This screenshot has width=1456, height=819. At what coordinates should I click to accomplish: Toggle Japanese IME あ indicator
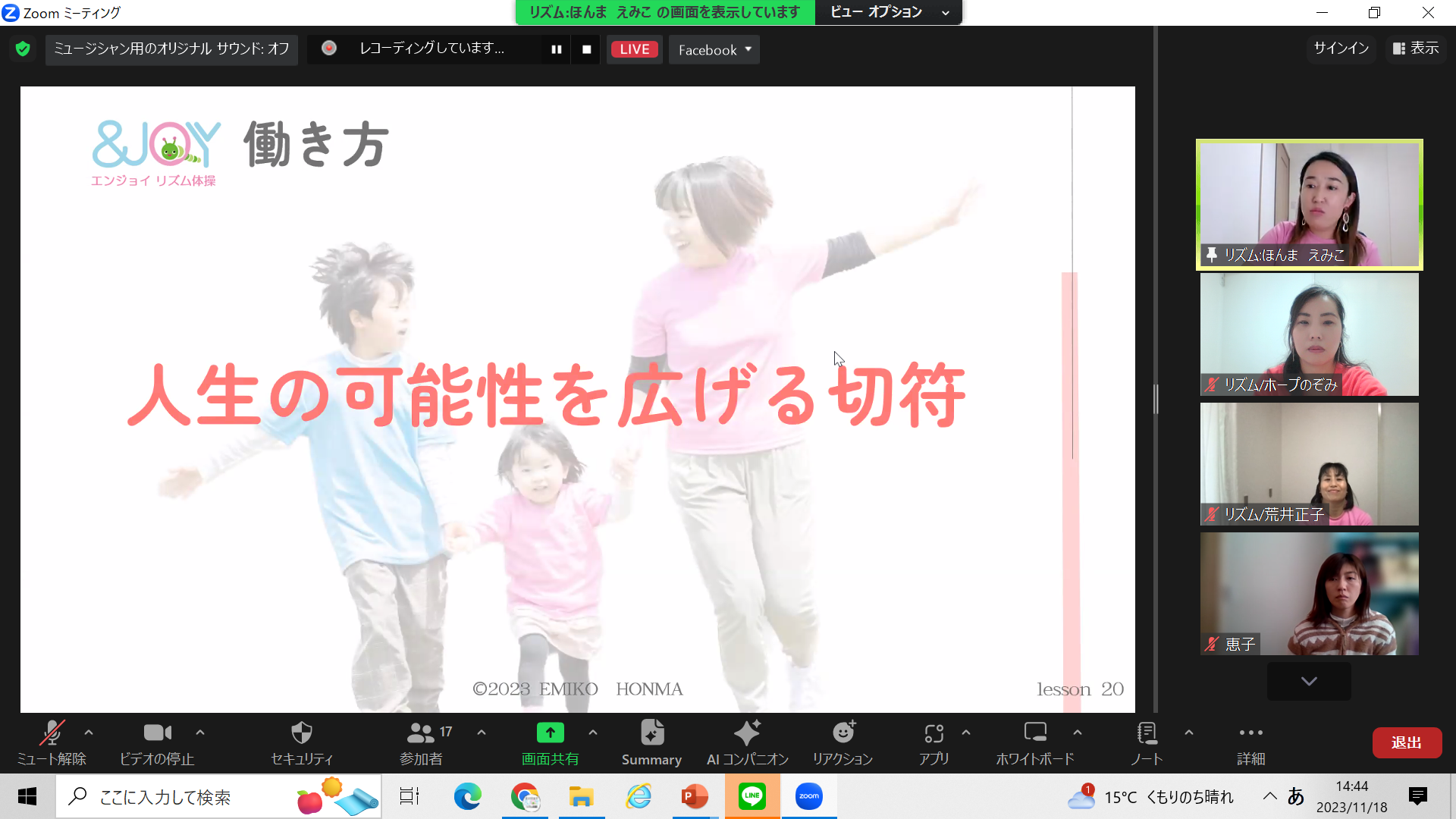click(x=1296, y=796)
